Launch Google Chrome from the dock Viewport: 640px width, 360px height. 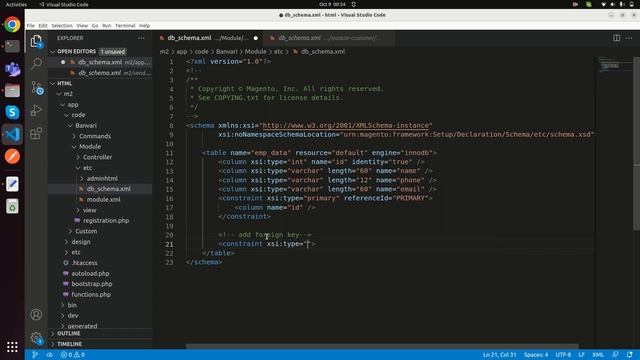coord(12,24)
